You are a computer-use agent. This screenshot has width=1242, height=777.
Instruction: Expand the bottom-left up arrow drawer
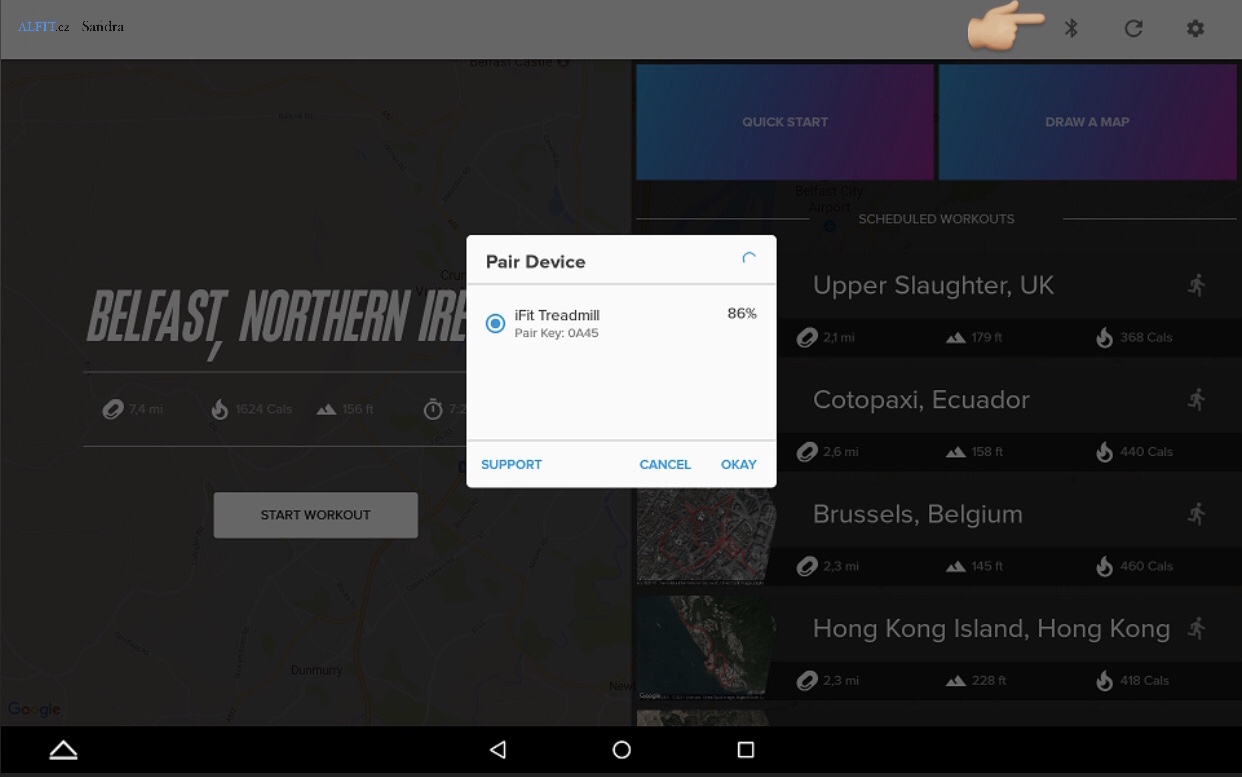(63, 749)
